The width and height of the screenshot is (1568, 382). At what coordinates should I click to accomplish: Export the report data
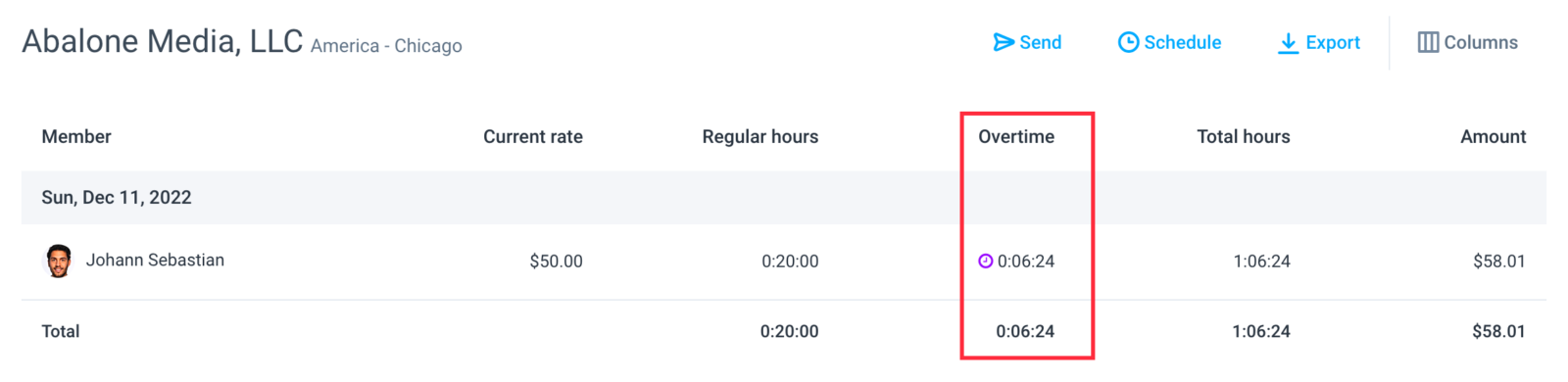[1319, 43]
